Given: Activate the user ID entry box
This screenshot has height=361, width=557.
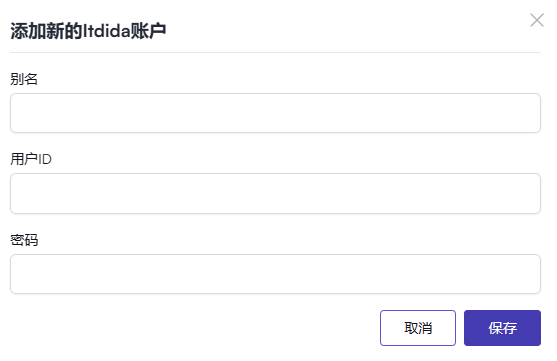Looking at the screenshot, I should 275,193.
